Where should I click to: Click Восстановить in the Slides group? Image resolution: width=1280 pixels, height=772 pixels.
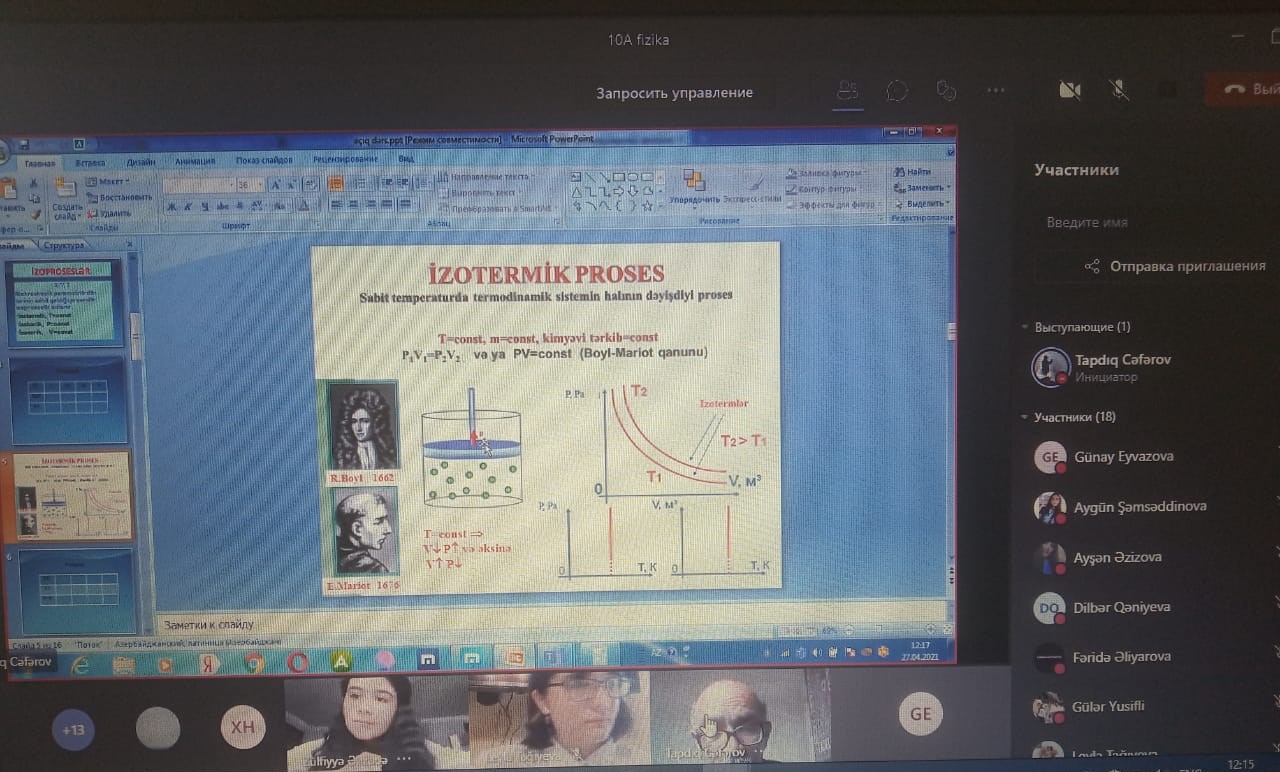pyautogui.click(x=118, y=197)
